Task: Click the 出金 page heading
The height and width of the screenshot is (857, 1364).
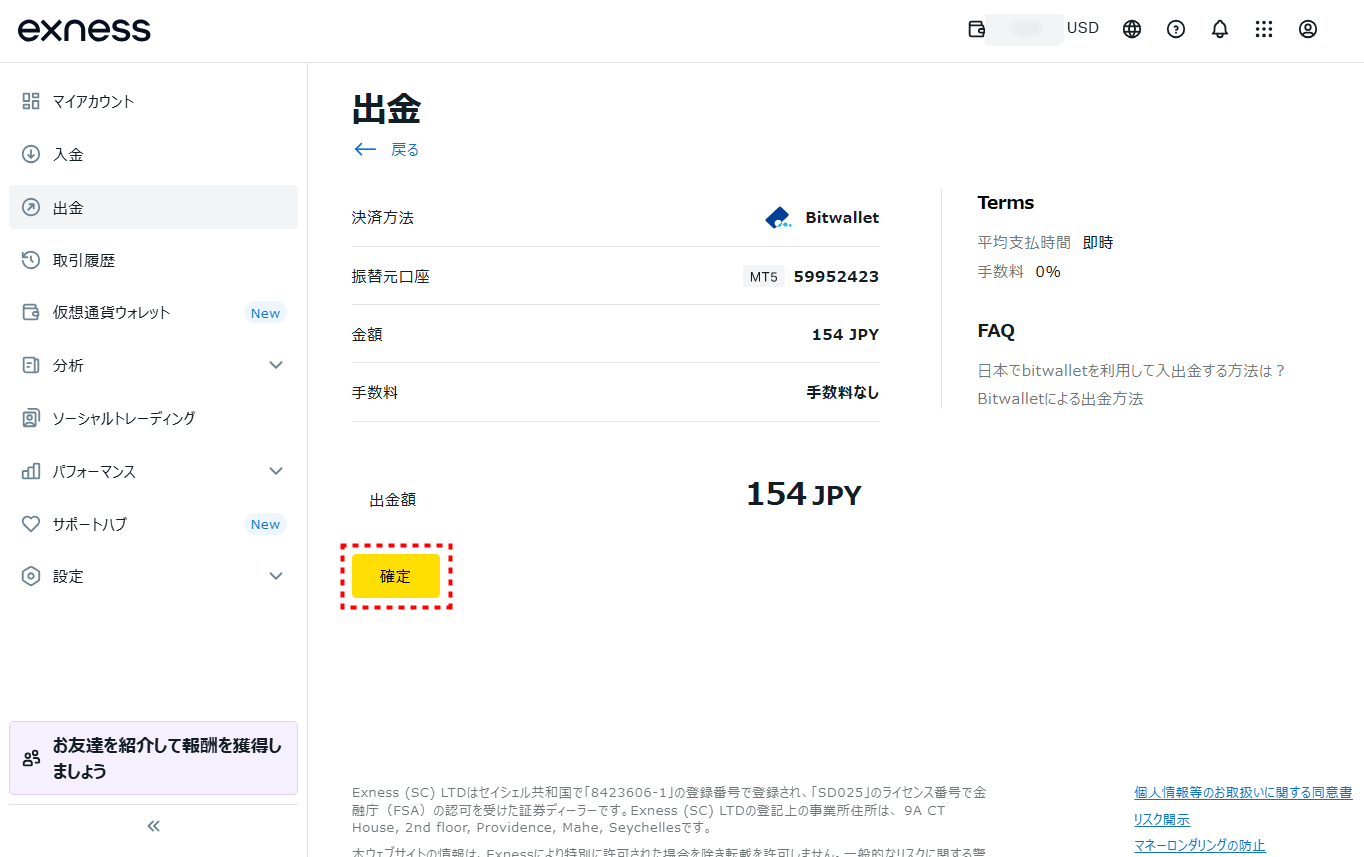Action: (x=387, y=109)
